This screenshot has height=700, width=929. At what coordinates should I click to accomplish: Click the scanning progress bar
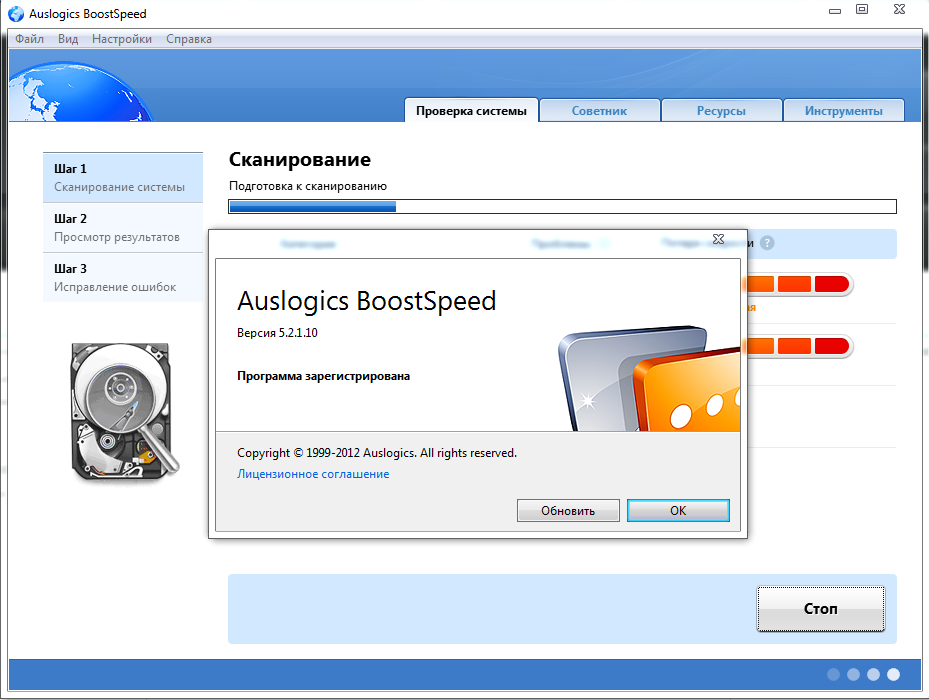click(x=562, y=206)
